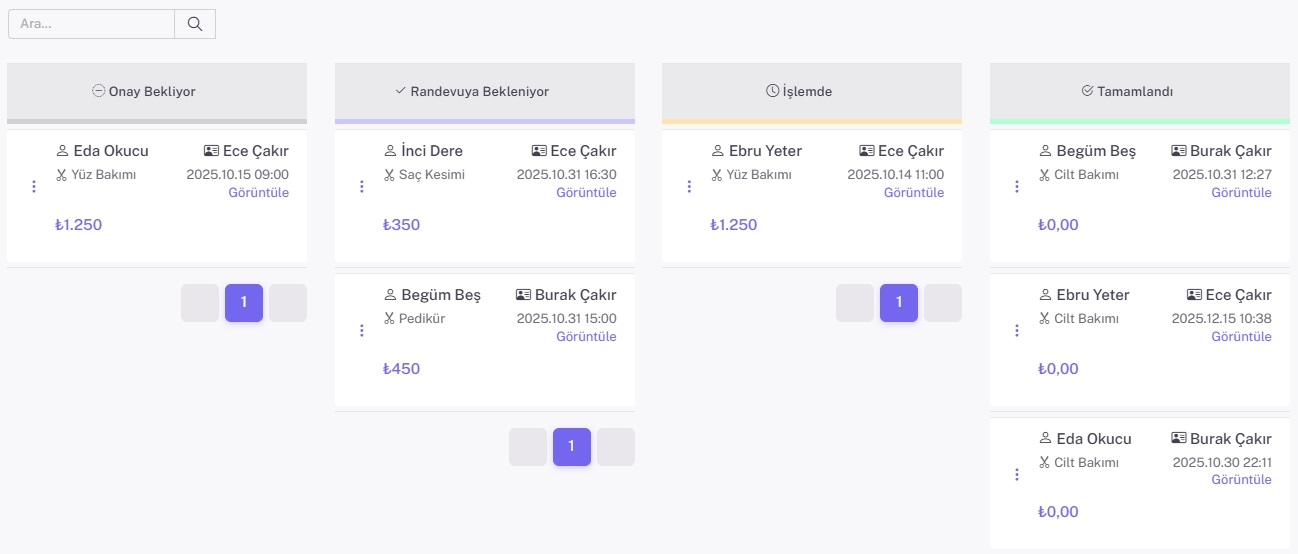1298x554 pixels.
Task: Open three-dot menu on Ebru Yeter Yüz Bakımı card
Action: click(689, 187)
